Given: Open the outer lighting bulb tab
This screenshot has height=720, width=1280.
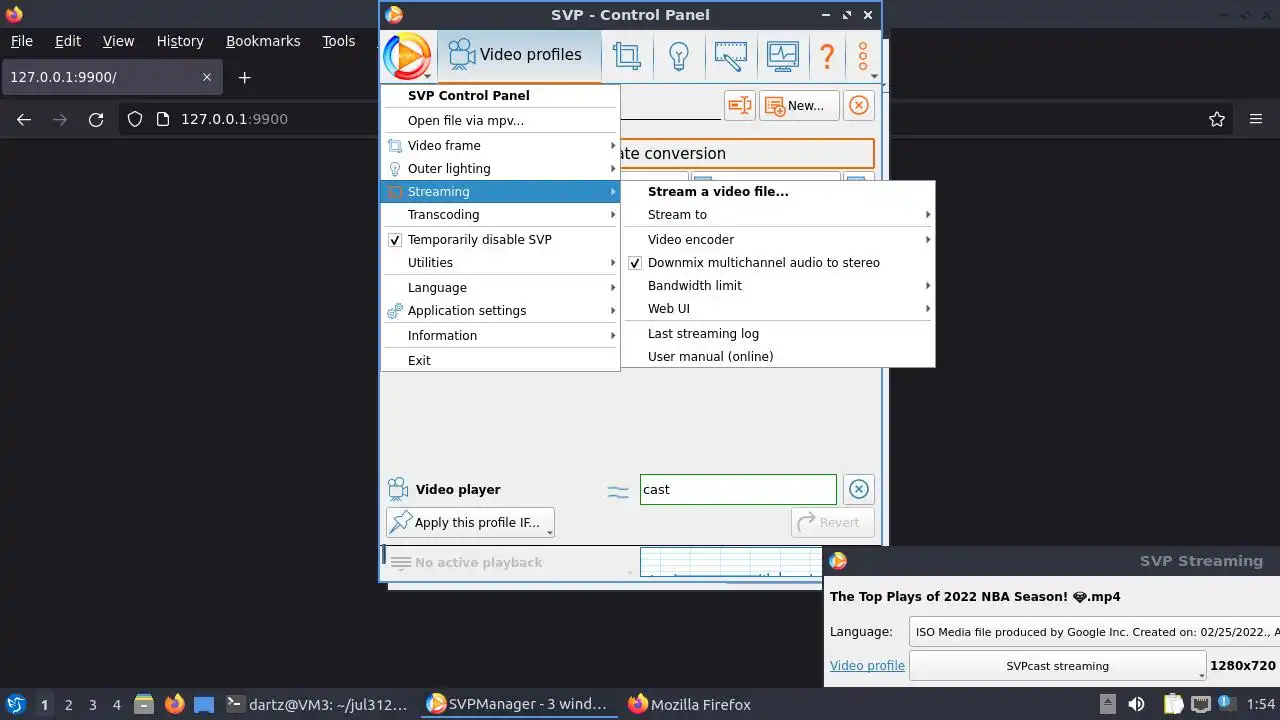Looking at the screenshot, I should 679,55.
